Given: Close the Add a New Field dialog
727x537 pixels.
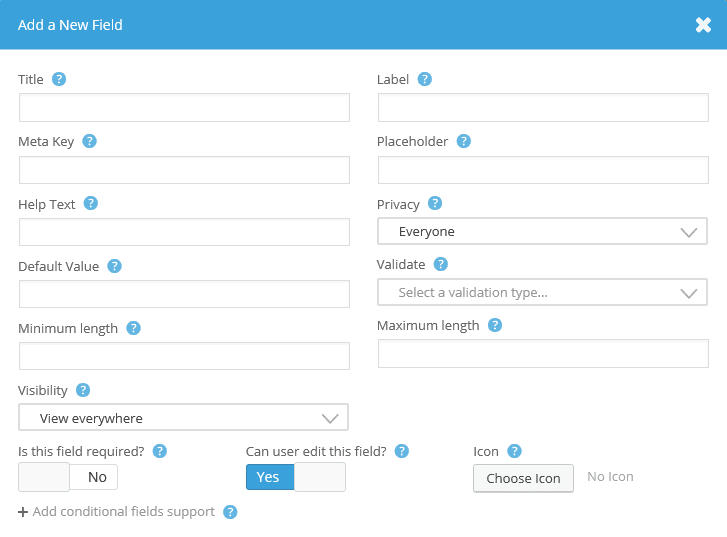Looking at the screenshot, I should 703,25.
